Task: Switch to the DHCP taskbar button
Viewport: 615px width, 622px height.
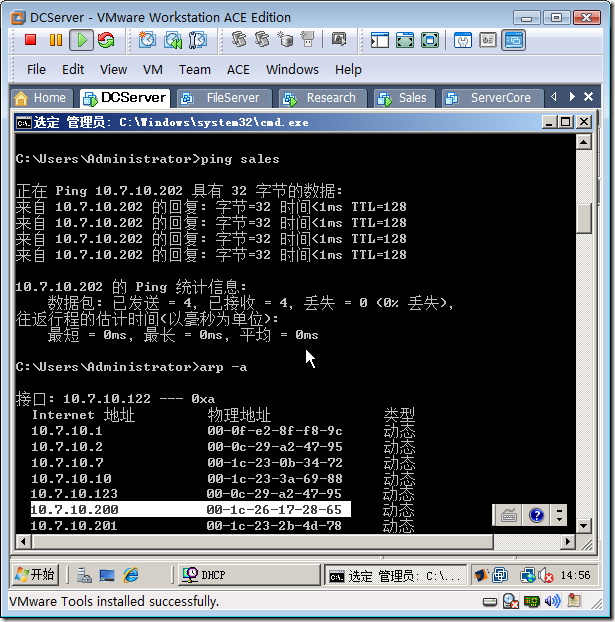Action: 249,575
